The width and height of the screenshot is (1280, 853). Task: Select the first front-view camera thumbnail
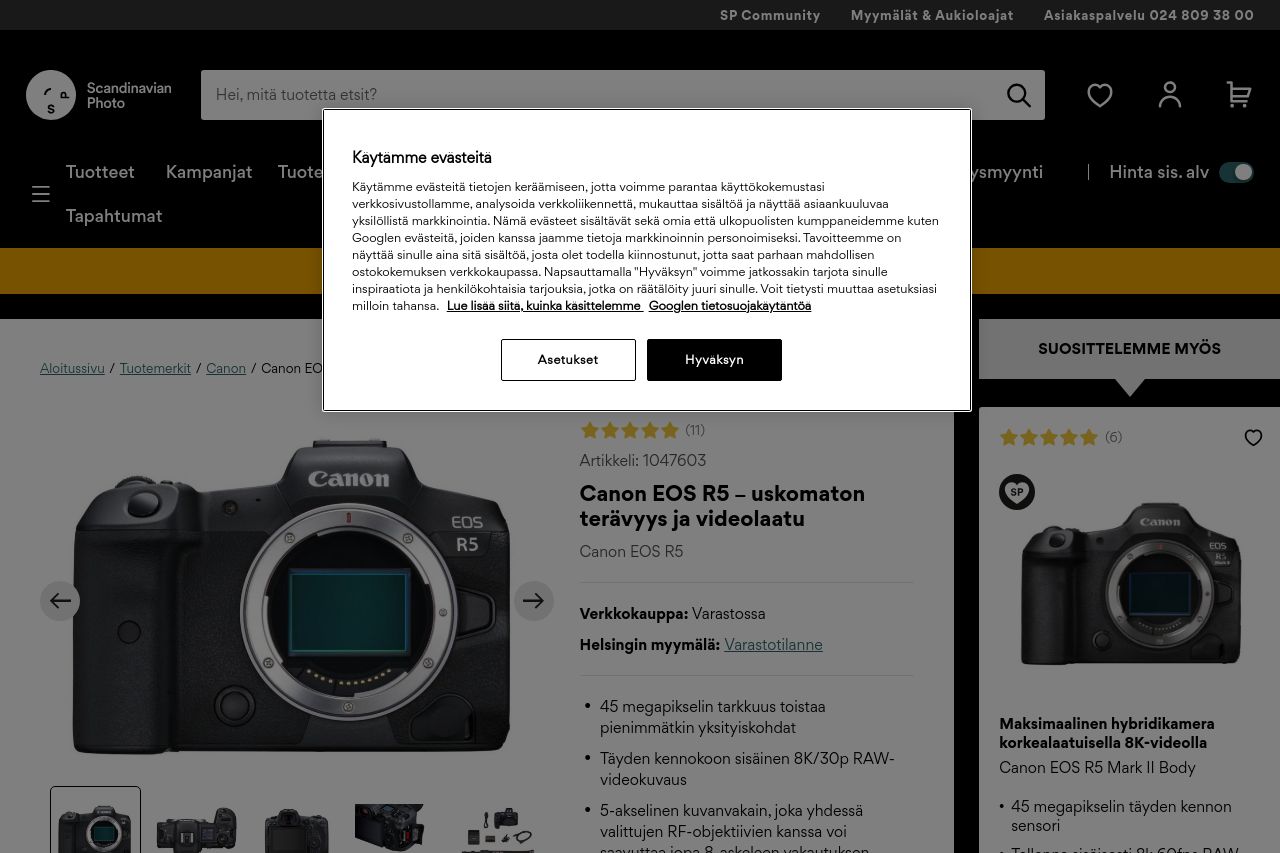tap(96, 821)
